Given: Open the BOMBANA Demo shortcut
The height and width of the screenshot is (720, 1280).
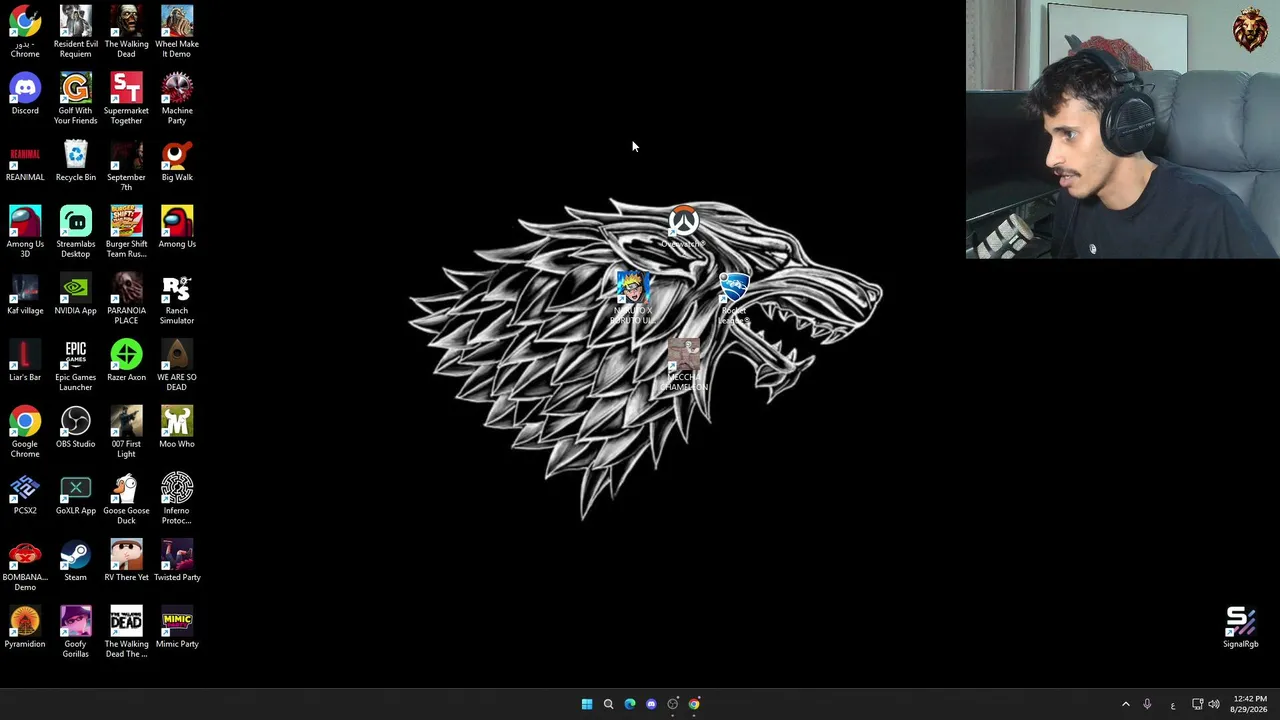Looking at the screenshot, I should pyautogui.click(x=25, y=565).
